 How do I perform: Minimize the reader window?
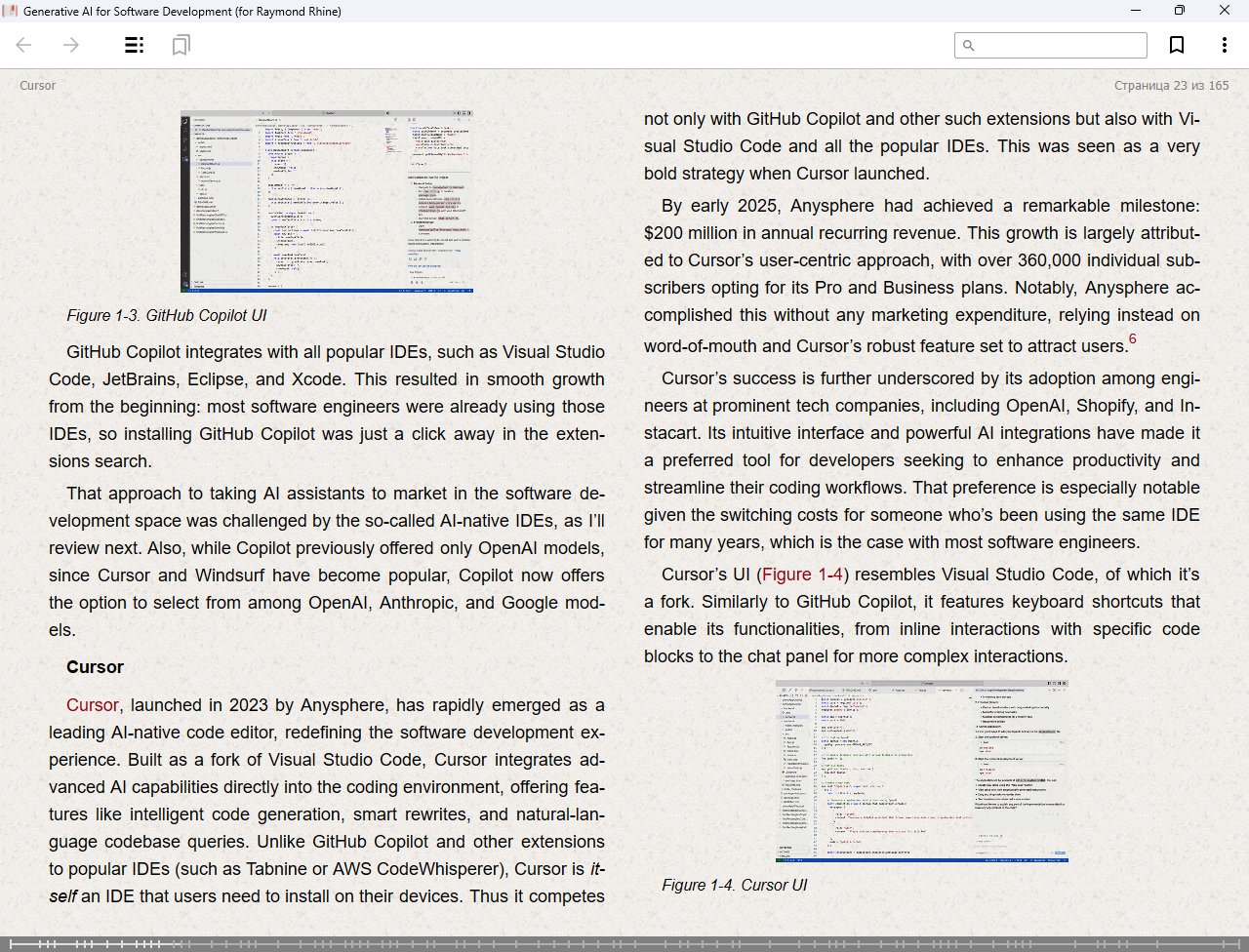point(1135,11)
